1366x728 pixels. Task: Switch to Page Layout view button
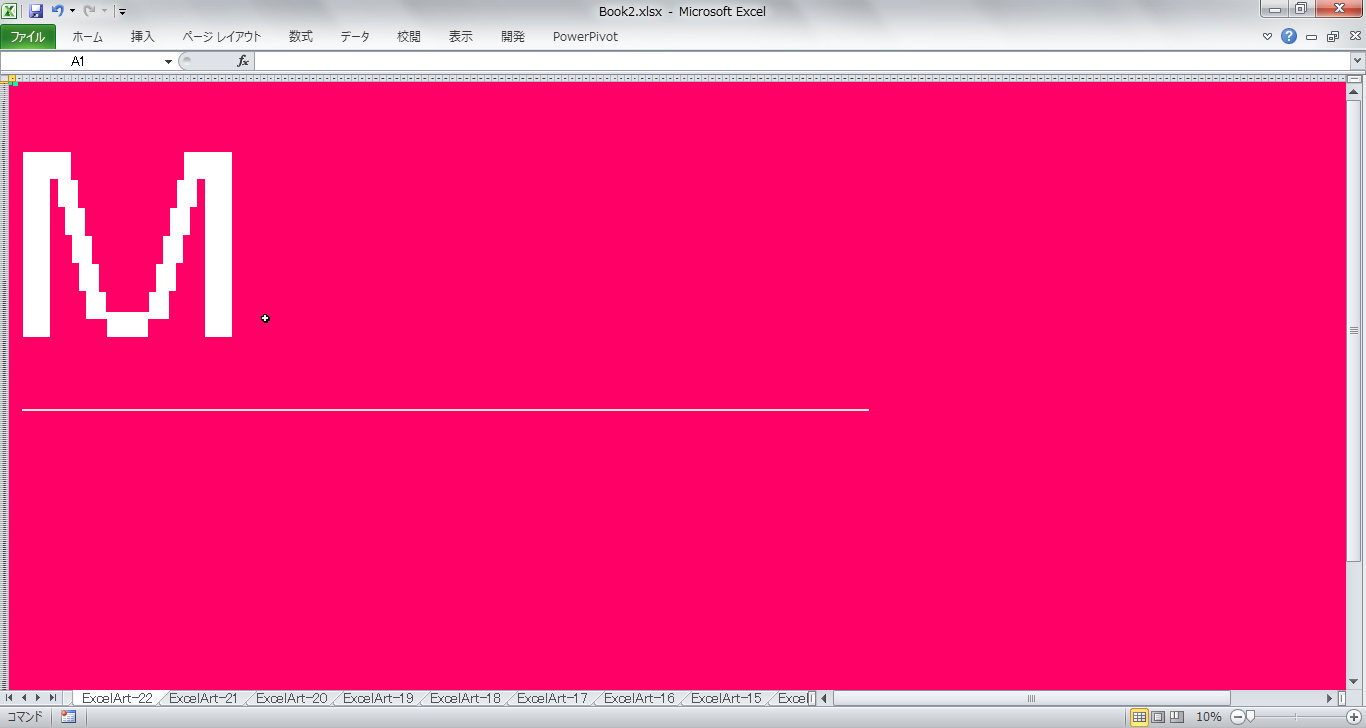(1158, 717)
